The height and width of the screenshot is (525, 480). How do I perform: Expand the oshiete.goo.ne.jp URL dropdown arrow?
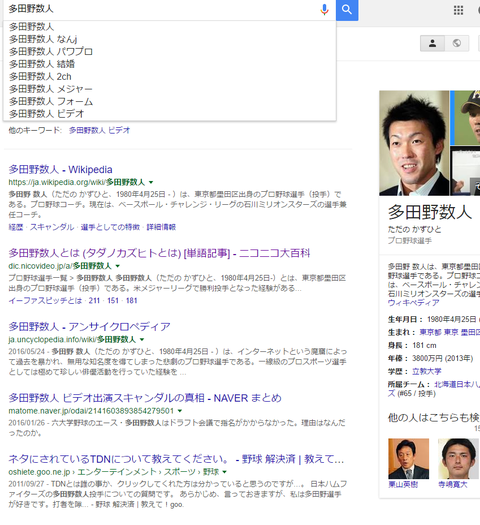click(x=225, y=472)
